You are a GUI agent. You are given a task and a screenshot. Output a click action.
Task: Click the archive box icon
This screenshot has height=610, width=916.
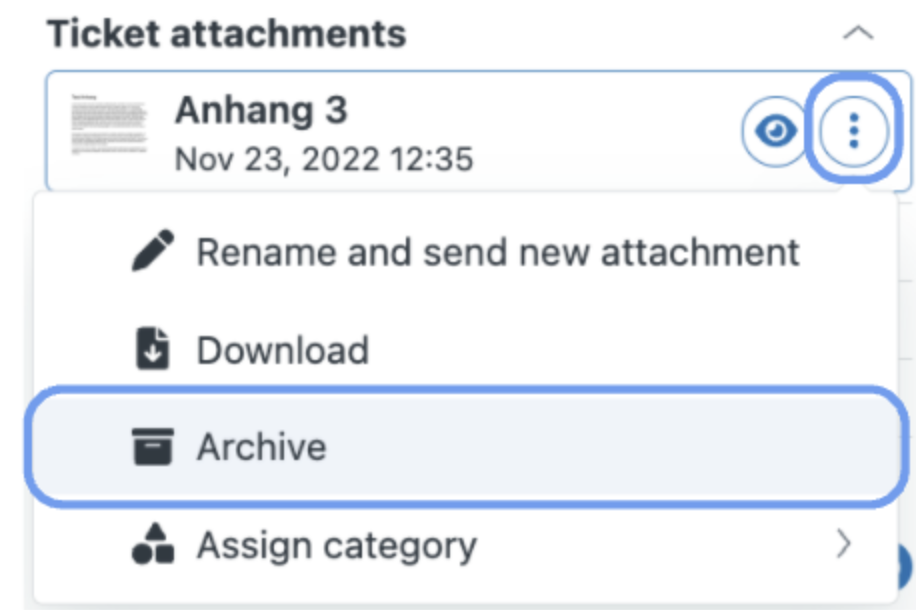click(x=152, y=446)
